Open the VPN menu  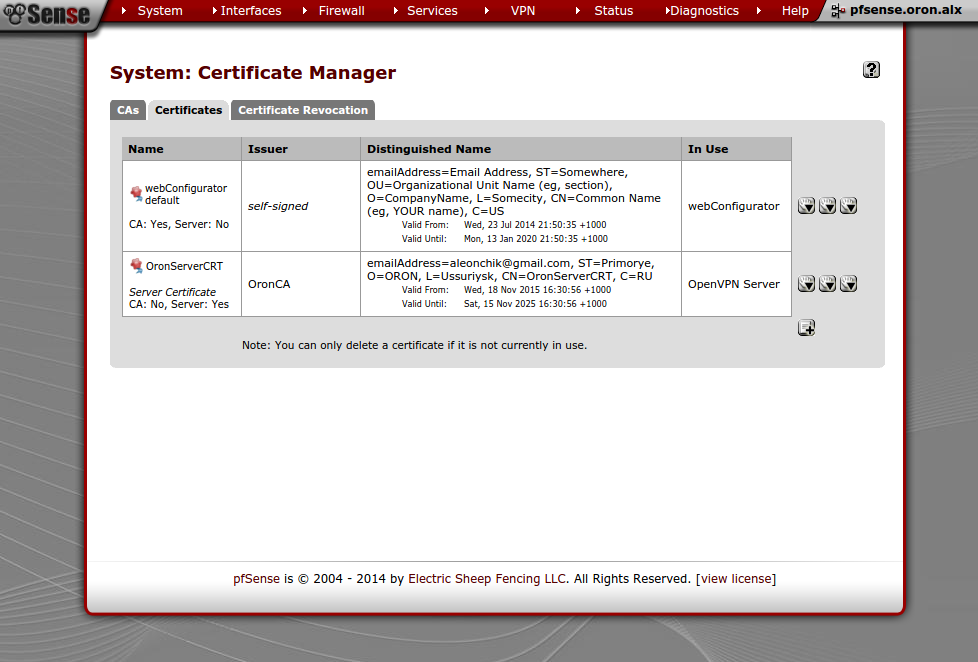[x=523, y=11]
